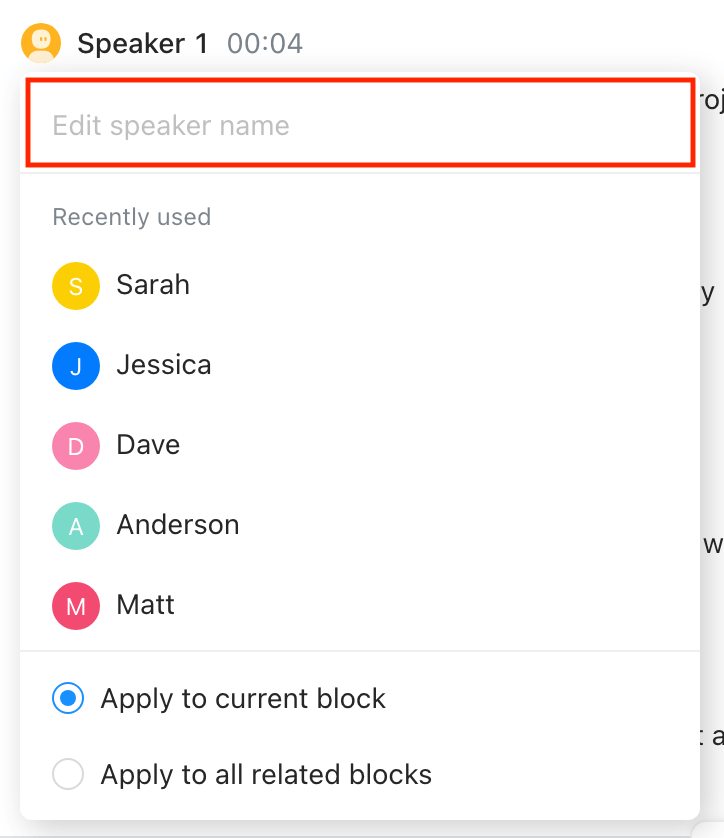Open the speaker selection list for Sarah
This screenshot has height=838, width=724.
(x=152, y=285)
